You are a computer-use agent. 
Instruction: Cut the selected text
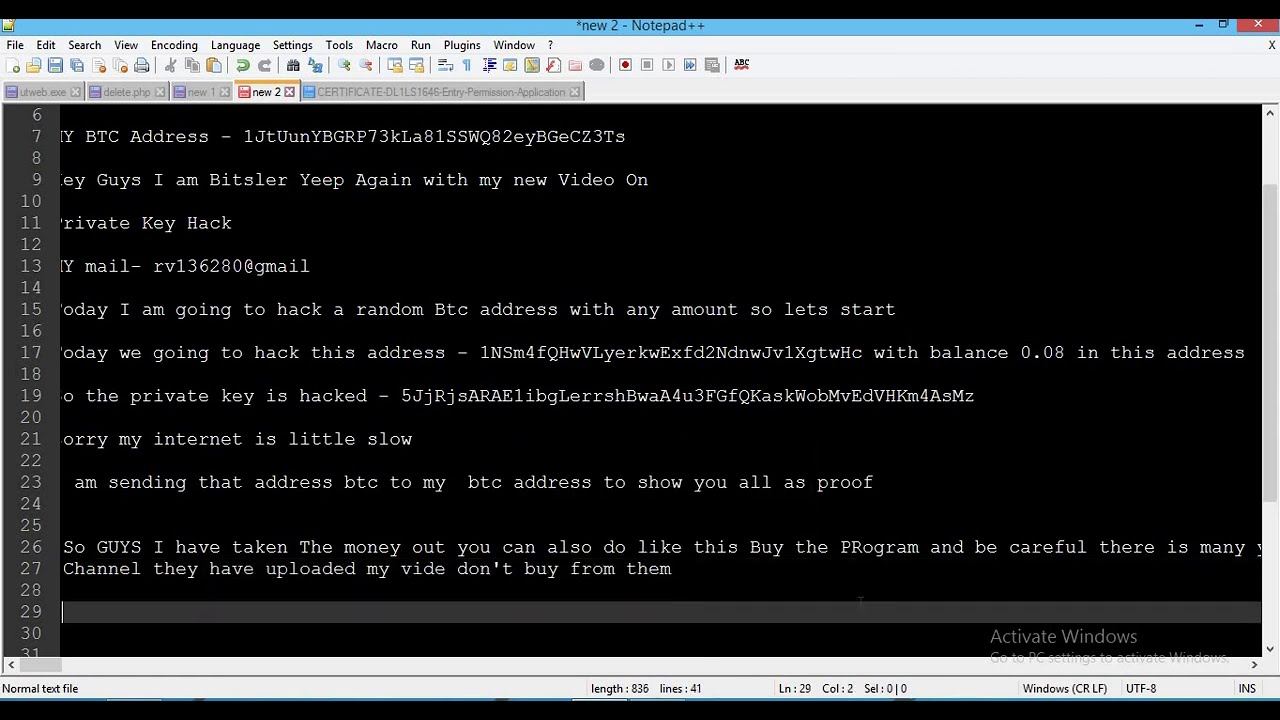(x=170, y=65)
